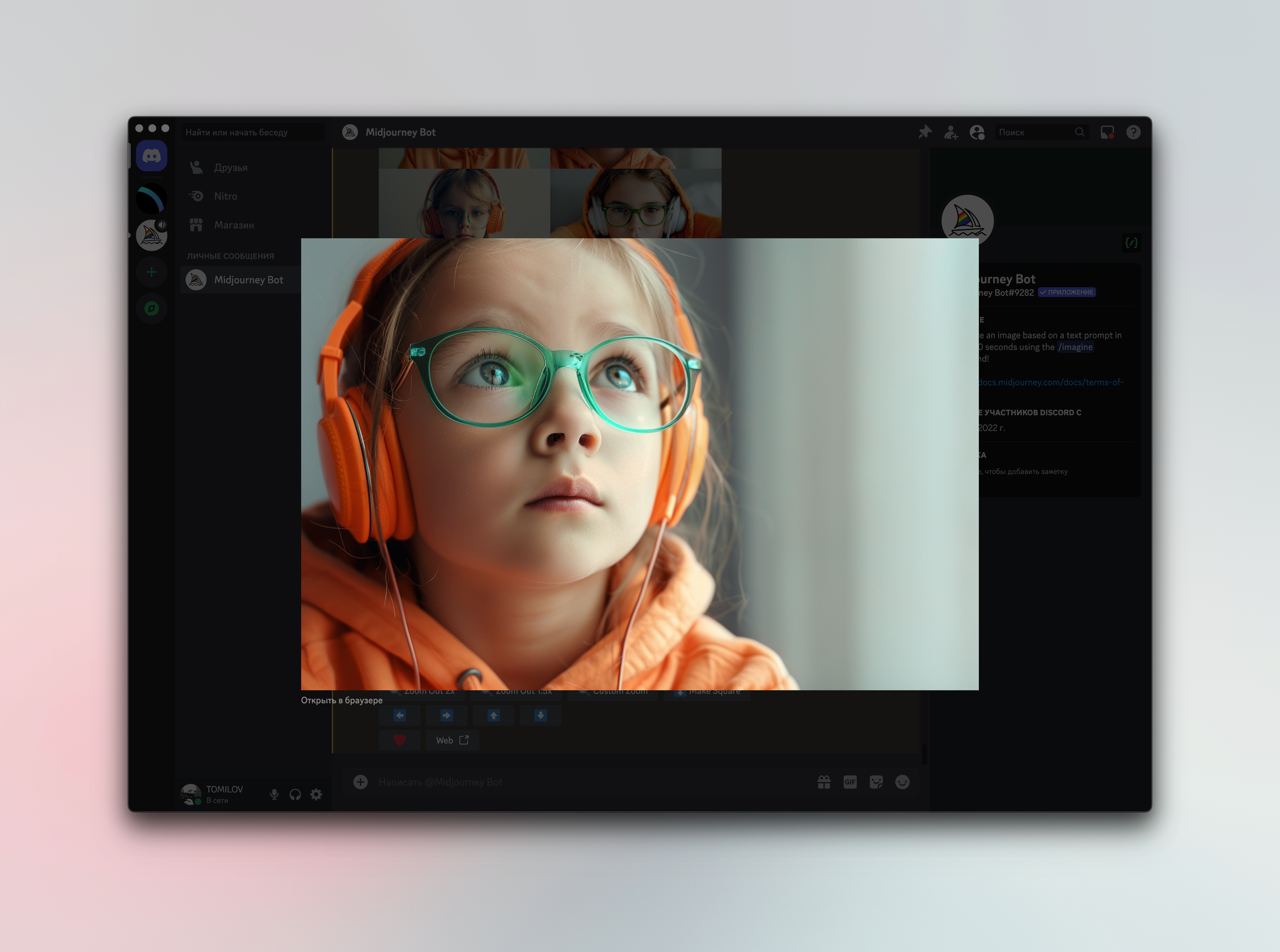Click the message input for Midjourney Bot

point(590,782)
